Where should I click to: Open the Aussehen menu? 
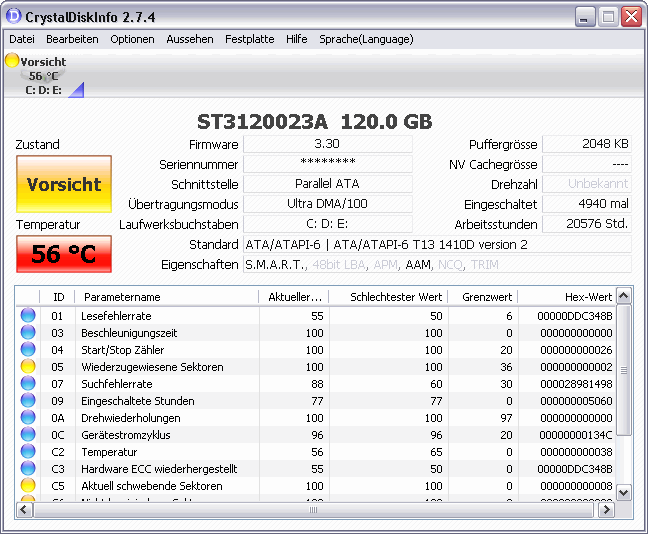[x=190, y=39]
